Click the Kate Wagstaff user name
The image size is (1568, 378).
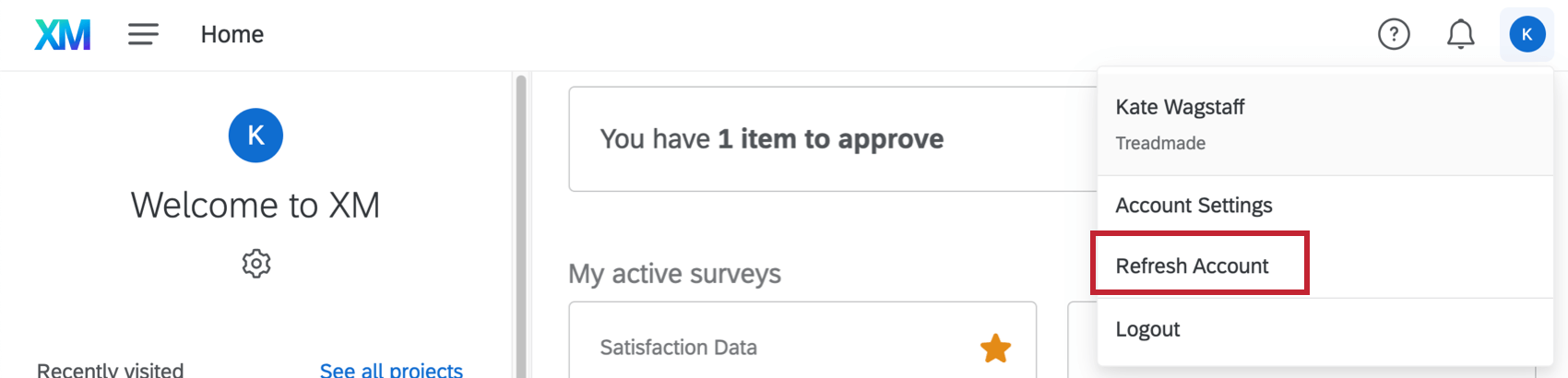1180,107
